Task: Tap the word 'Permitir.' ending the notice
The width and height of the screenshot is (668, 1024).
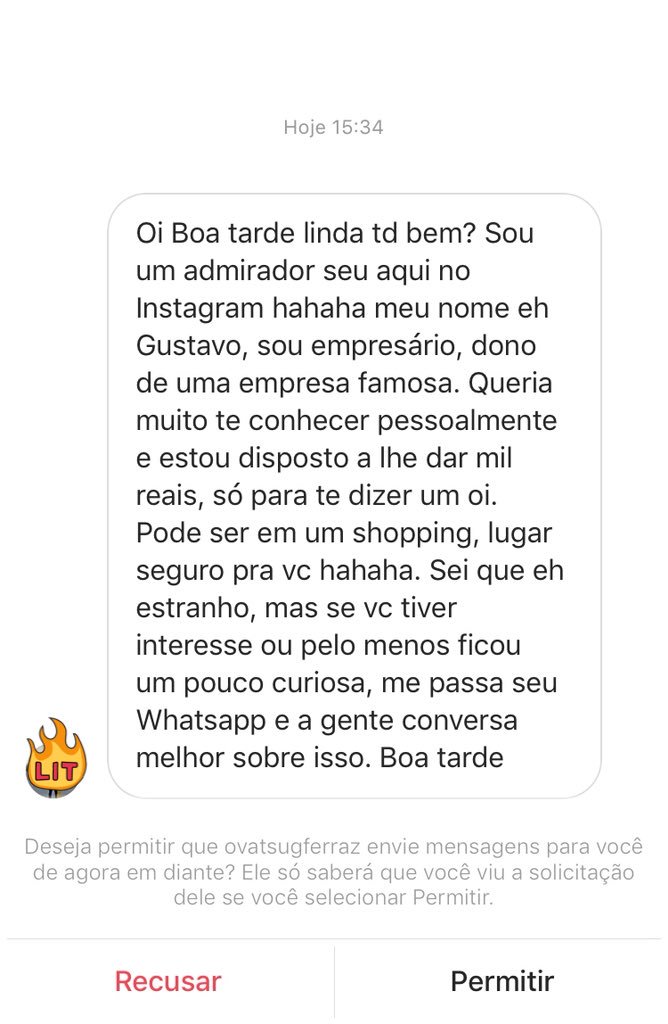Action: [453, 897]
